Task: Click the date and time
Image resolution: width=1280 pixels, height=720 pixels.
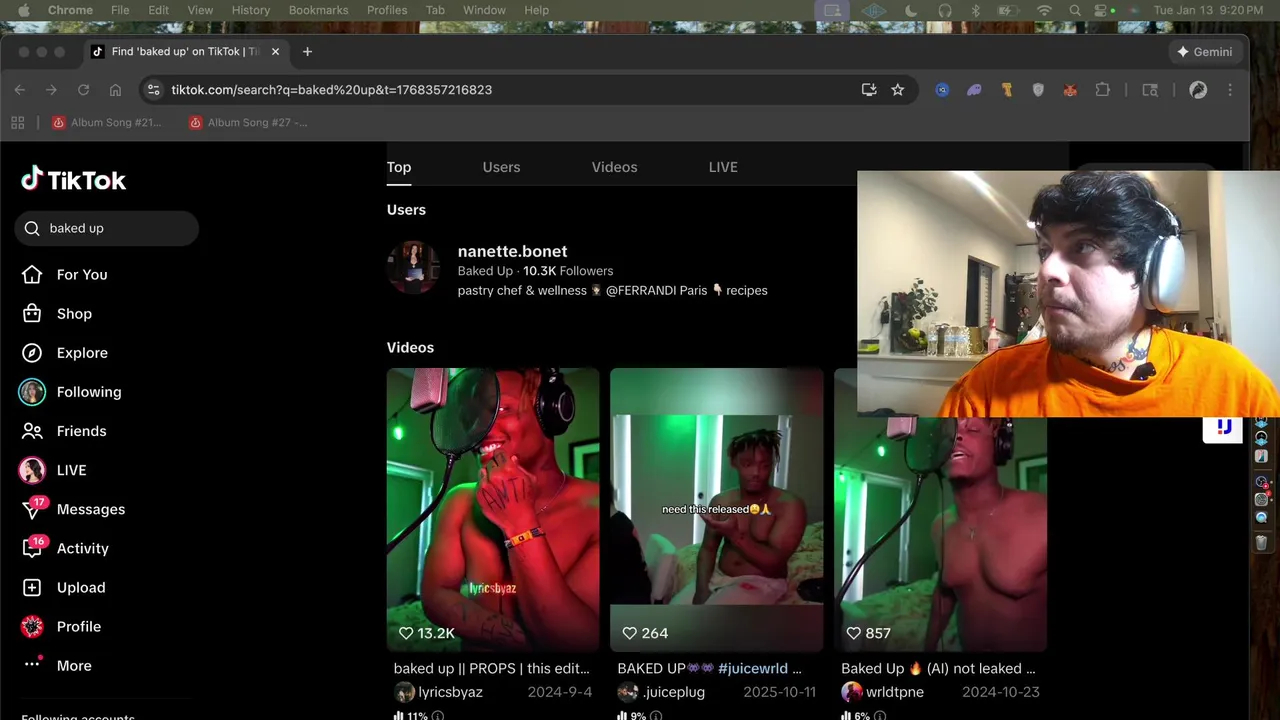Action: click(1207, 10)
